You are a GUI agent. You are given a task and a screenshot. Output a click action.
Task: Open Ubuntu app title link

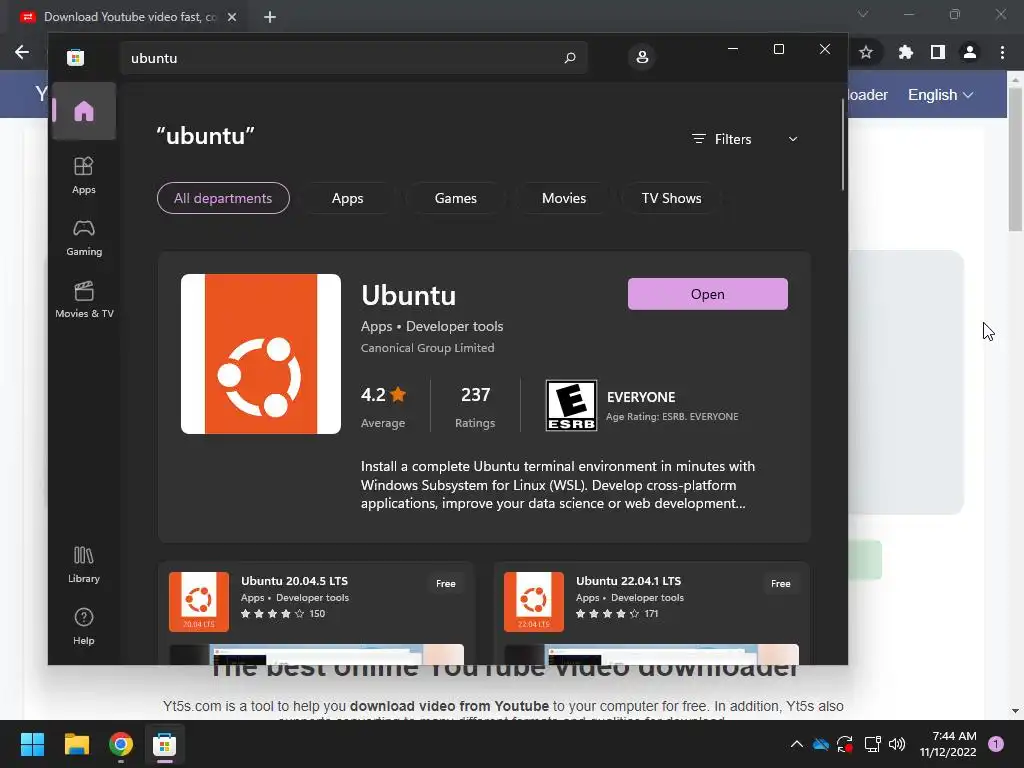(409, 295)
